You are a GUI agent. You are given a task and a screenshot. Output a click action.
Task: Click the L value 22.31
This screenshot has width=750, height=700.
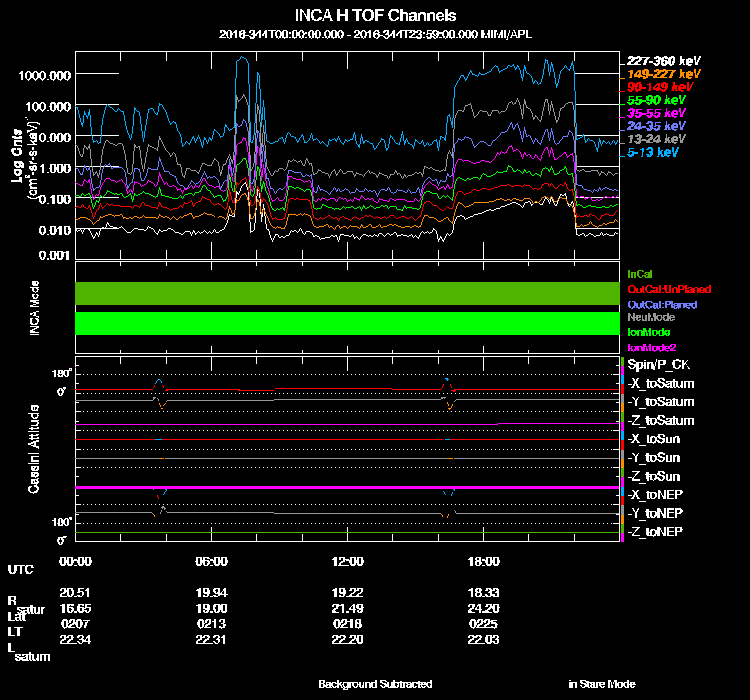[x=211, y=639]
